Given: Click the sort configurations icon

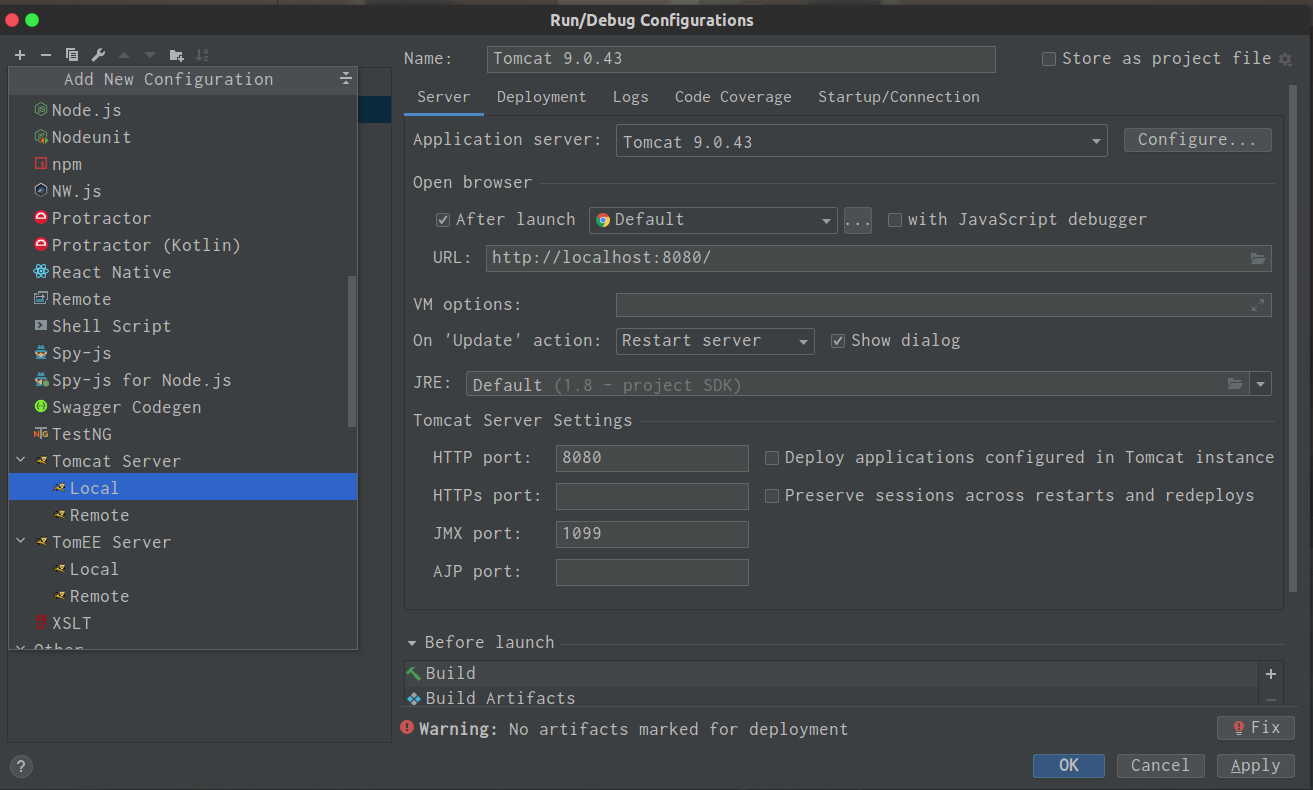Looking at the screenshot, I should point(203,55).
